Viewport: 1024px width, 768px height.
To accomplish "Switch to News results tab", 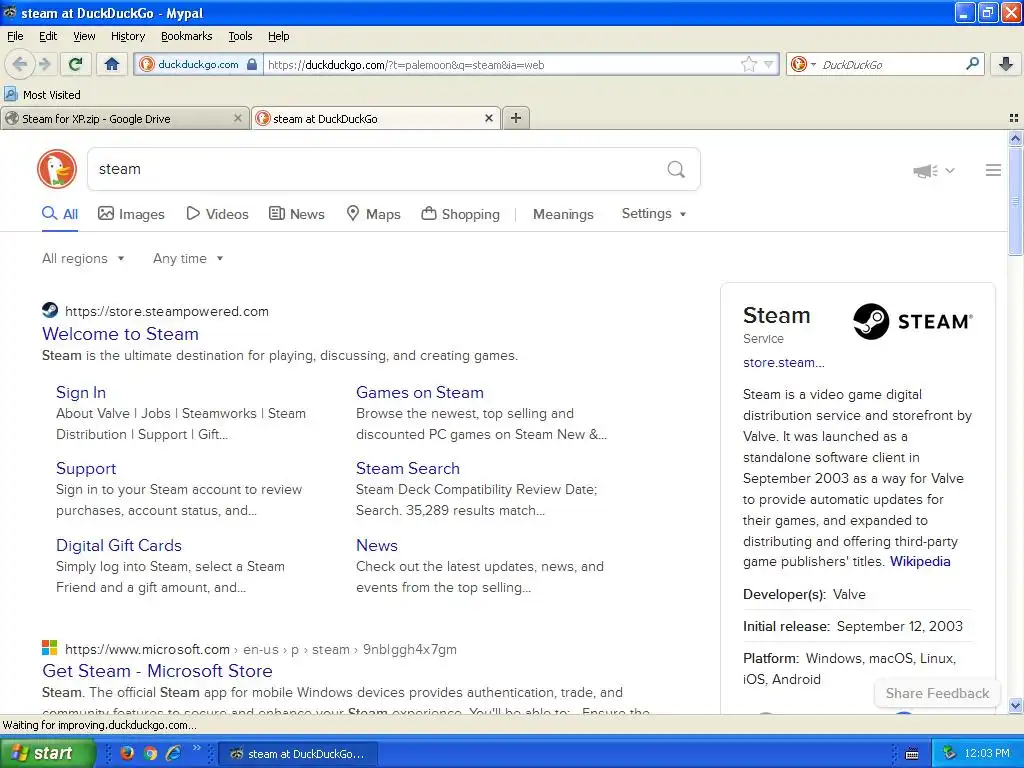I will tap(297, 214).
